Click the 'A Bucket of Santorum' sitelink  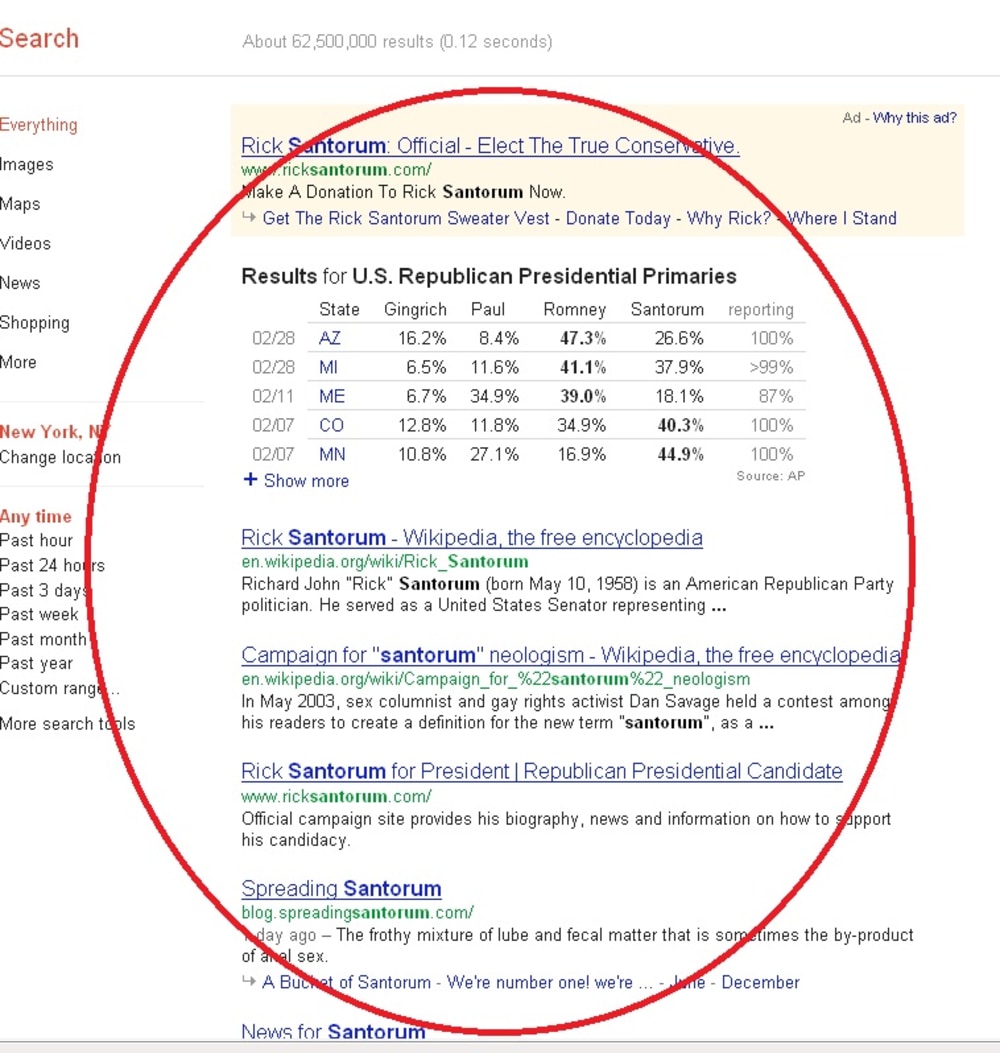click(347, 982)
